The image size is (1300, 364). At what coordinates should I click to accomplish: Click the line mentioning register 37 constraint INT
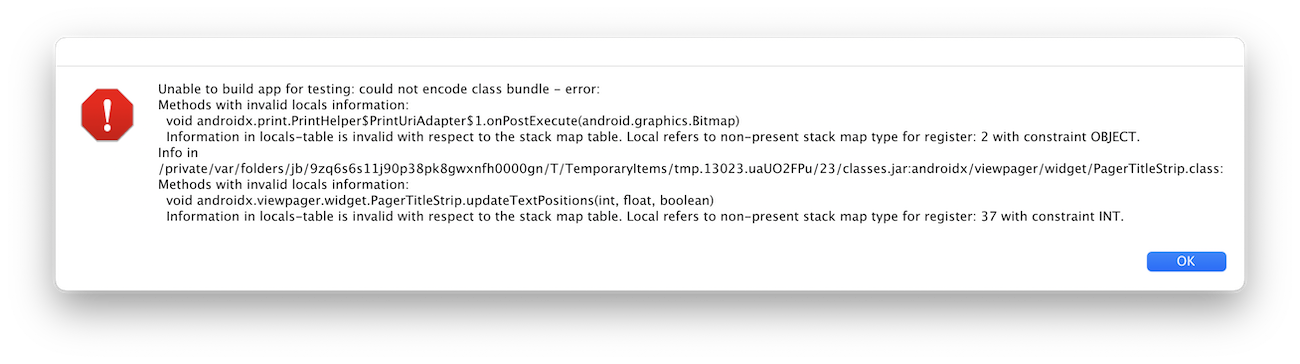pyautogui.click(x=645, y=216)
